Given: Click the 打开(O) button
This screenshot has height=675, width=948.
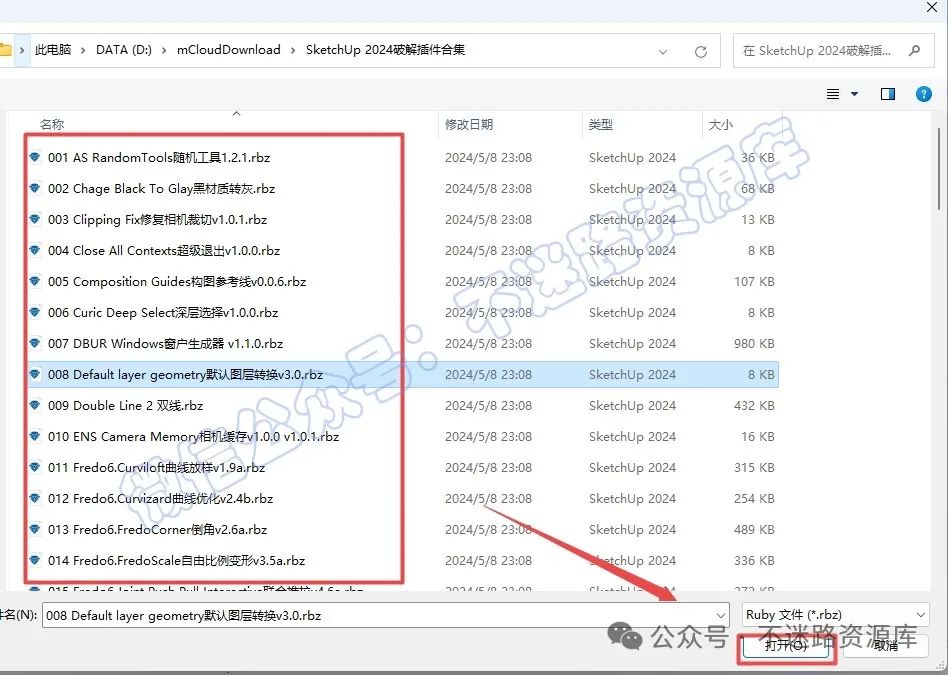Looking at the screenshot, I should coord(785,645).
